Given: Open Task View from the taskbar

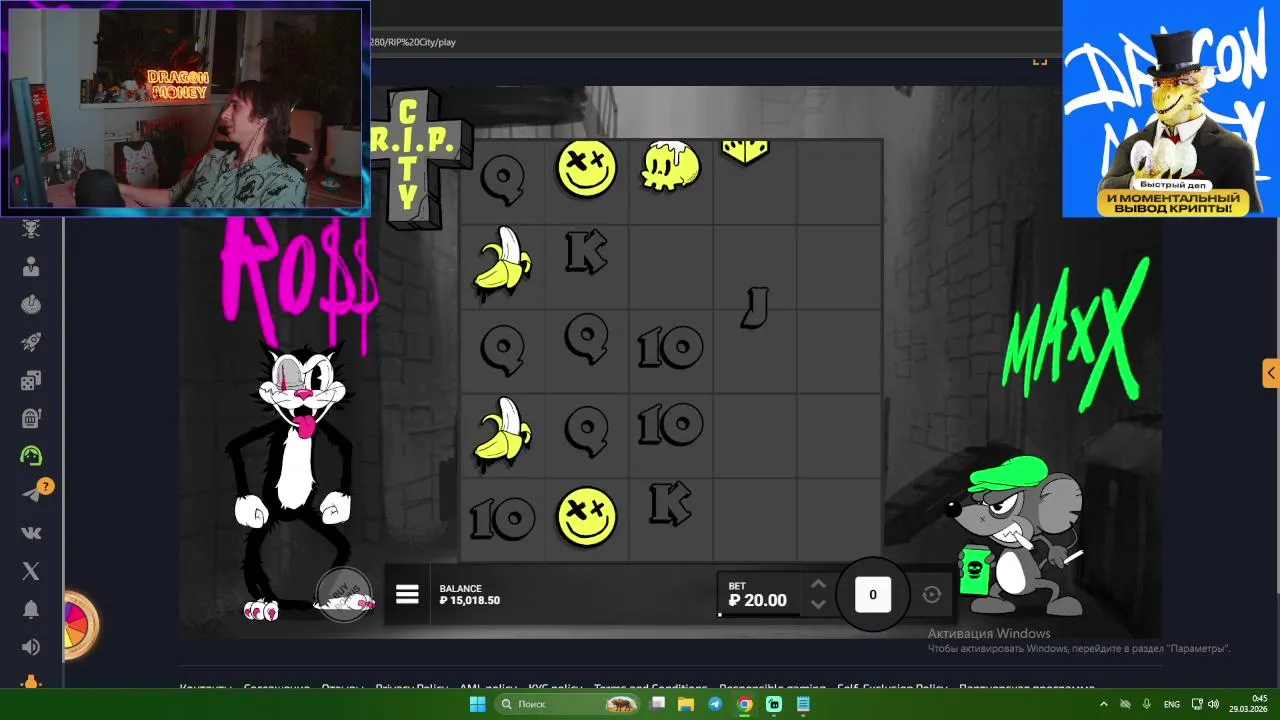Looking at the screenshot, I should (658, 704).
